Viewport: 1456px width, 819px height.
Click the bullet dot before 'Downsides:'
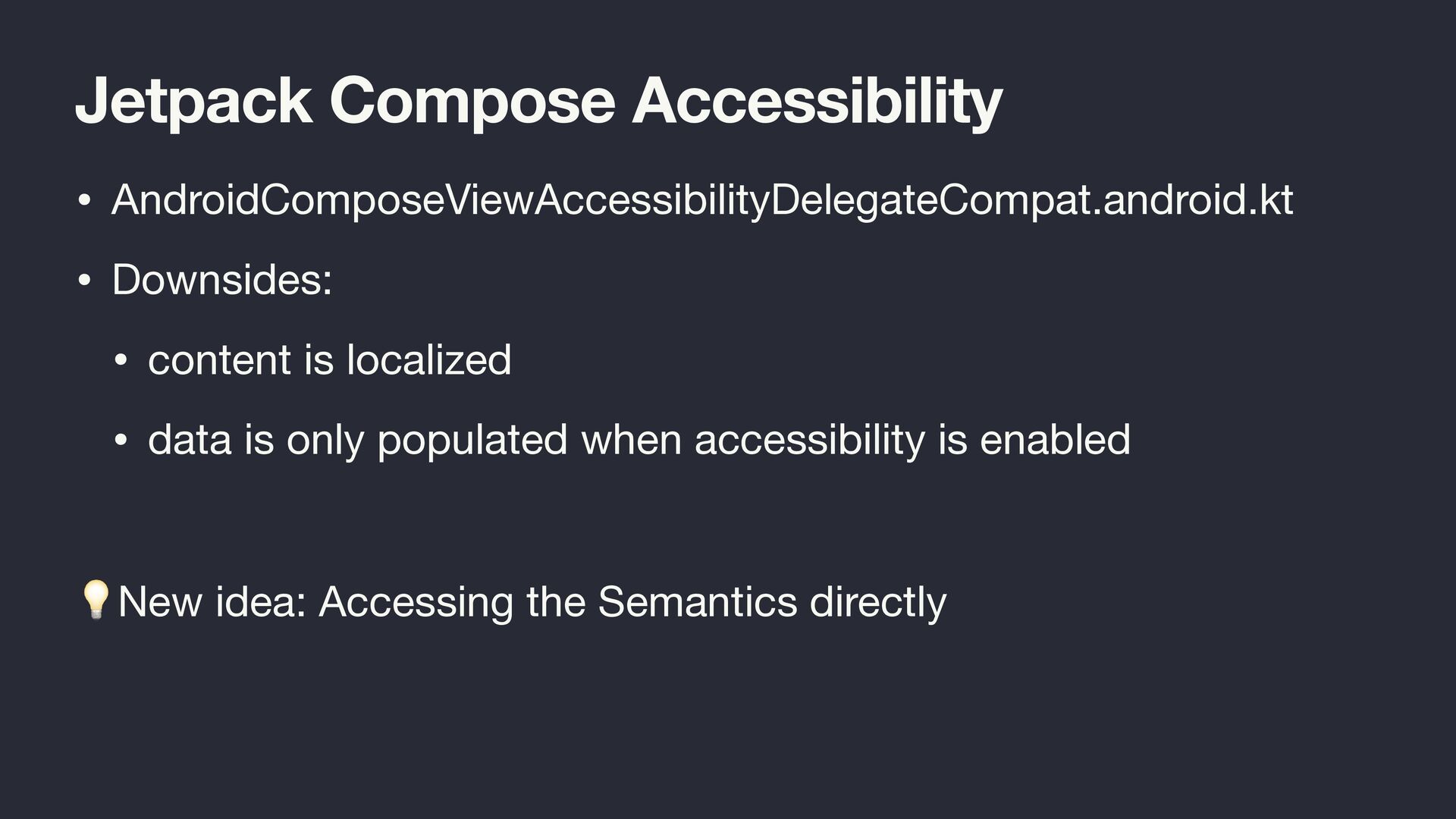(x=84, y=281)
